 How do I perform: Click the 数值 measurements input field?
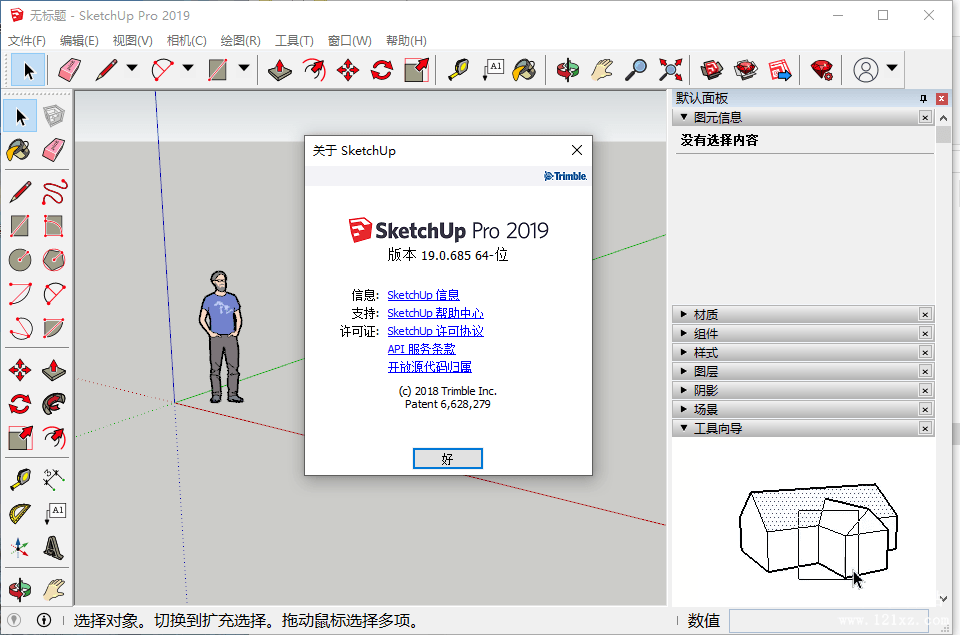click(829, 621)
